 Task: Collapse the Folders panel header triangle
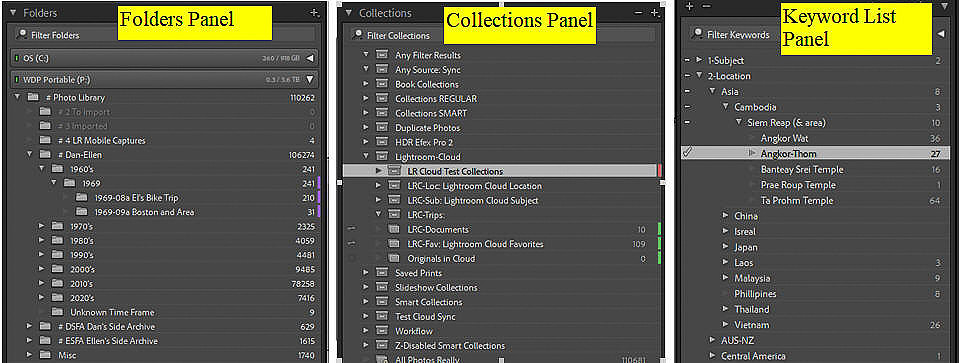tap(13, 12)
